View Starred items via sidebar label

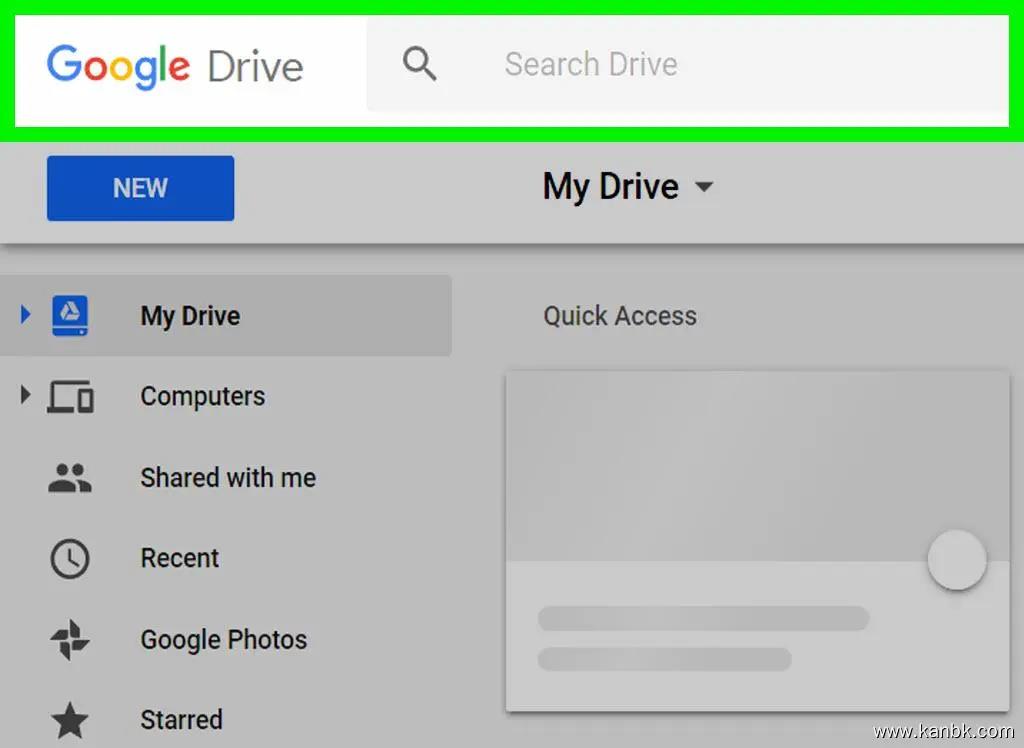[x=181, y=720]
